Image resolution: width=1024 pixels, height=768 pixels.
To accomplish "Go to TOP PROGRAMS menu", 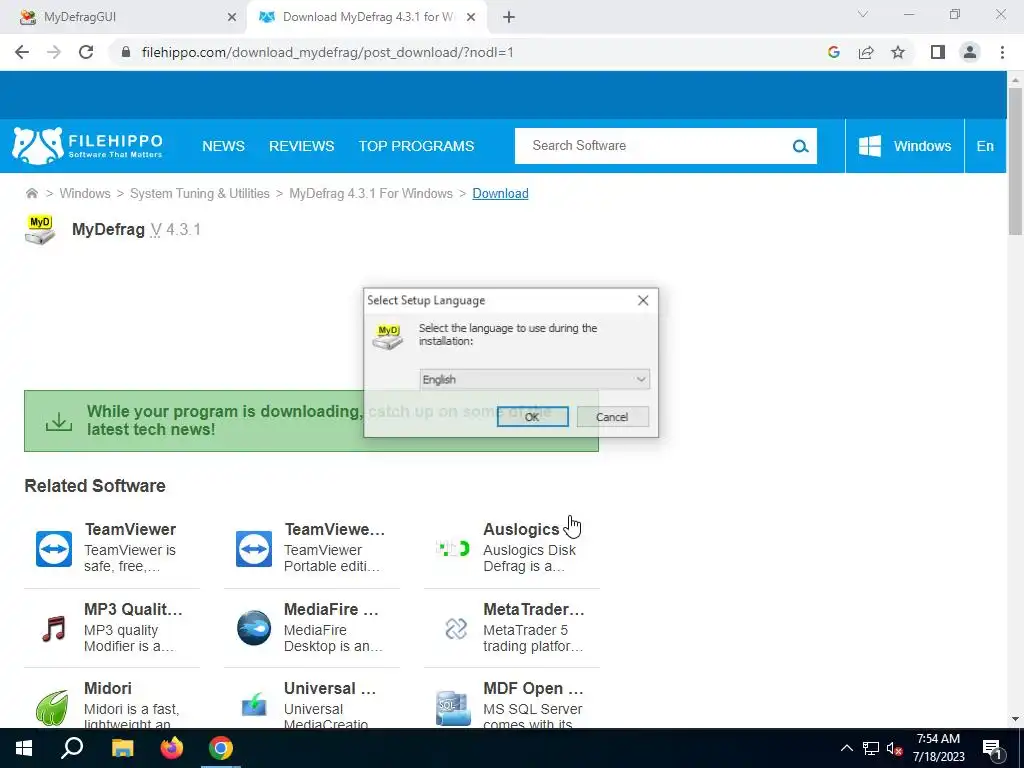I will (x=417, y=146).
